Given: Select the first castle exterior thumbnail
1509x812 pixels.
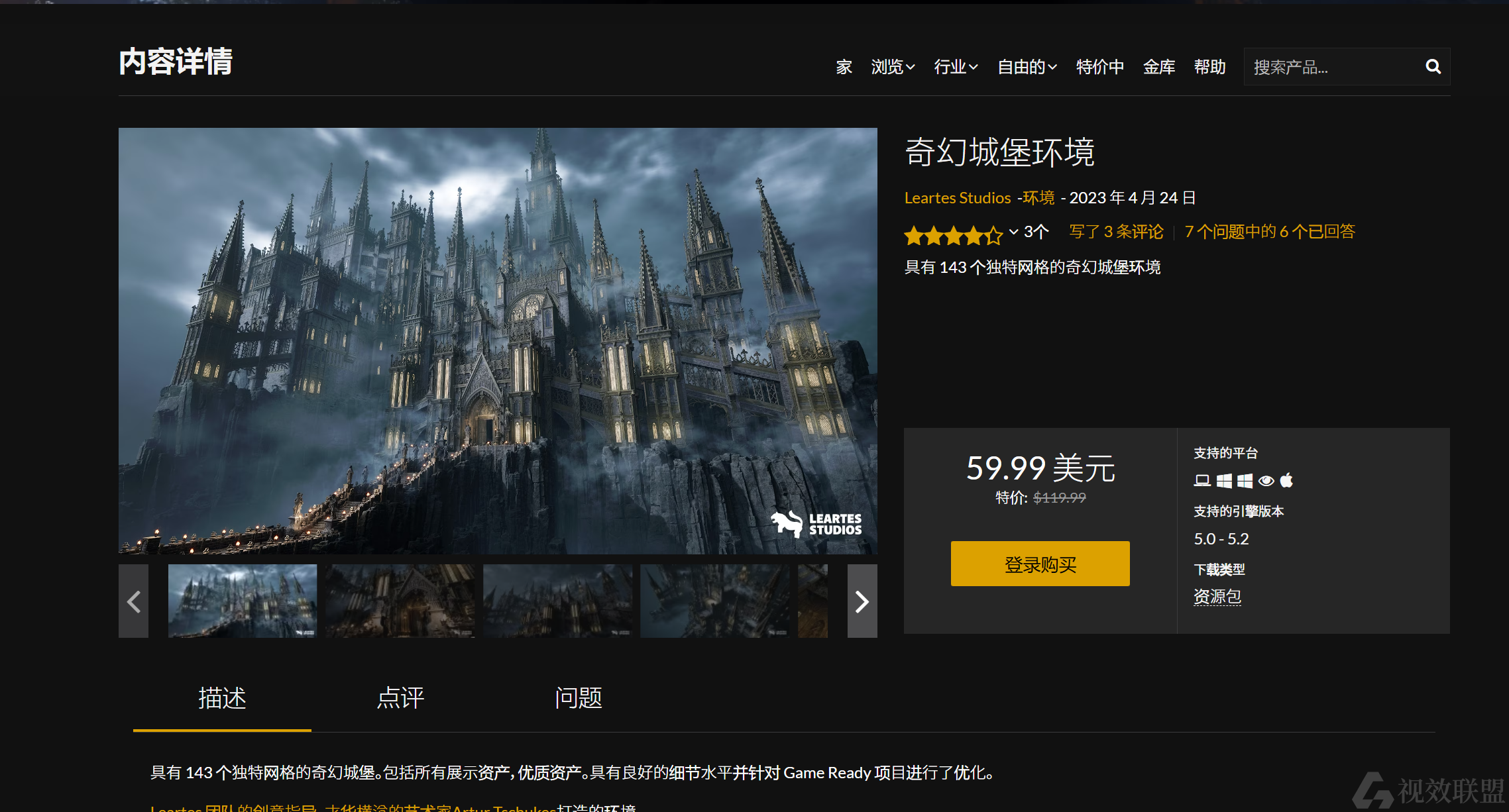Looking at the screenshot, I should coord(243,601).
